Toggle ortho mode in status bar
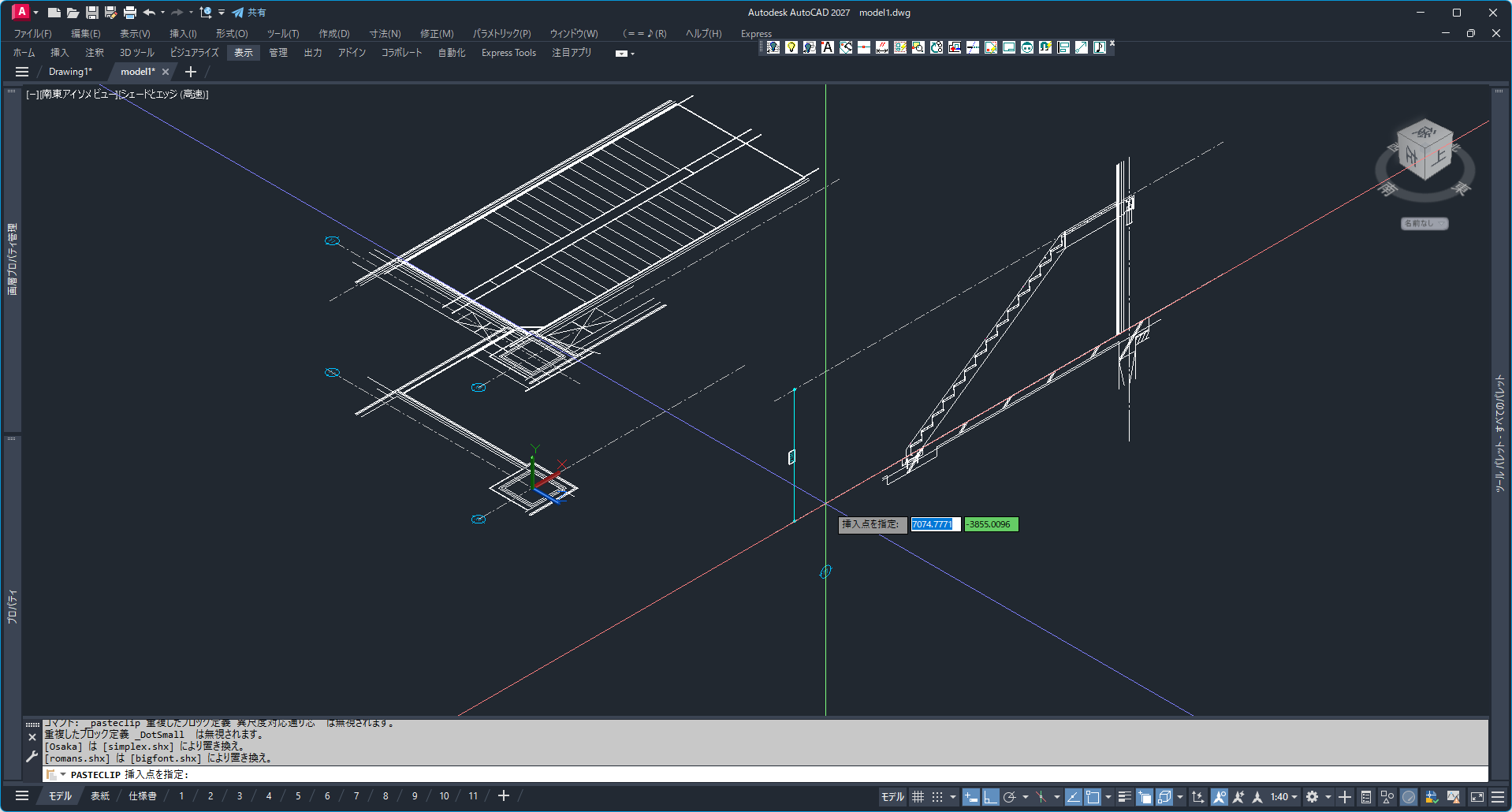This screenshot has width=1512, height=812. tap(990, 797)
